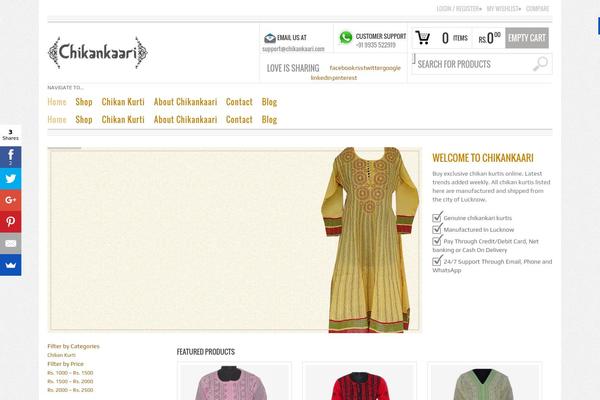The width and height of the screenshot is (600, 400).
Task: Open About Chikankaari in upper nav row
Action: pyautogui.click(x=185, y=102)
